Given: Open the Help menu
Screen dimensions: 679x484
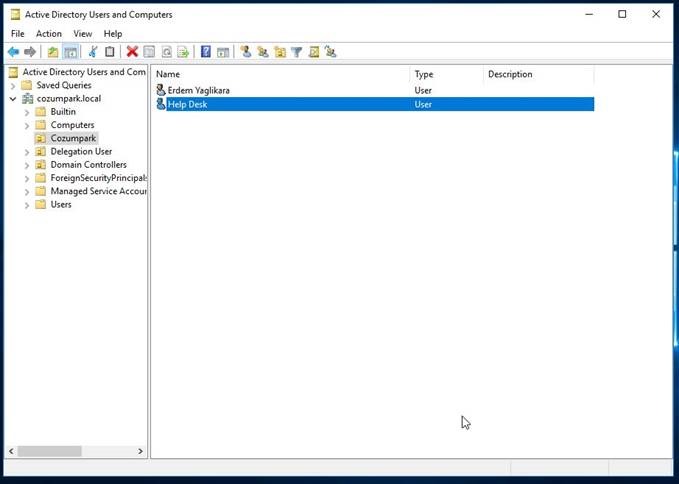Looking at the screenshot, I should click(x=113, y=34).
